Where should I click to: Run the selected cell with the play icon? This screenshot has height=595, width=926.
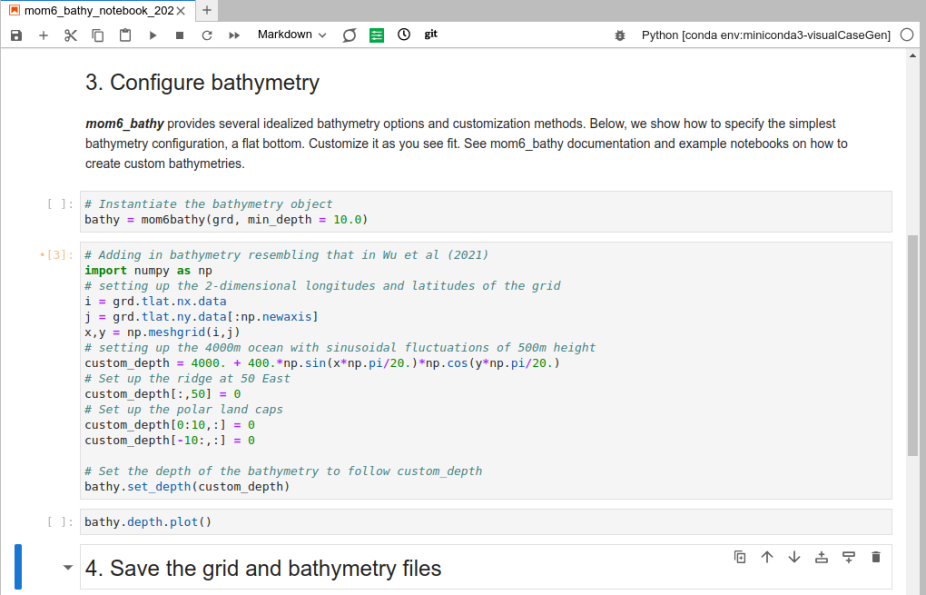[x=153, y=35]
